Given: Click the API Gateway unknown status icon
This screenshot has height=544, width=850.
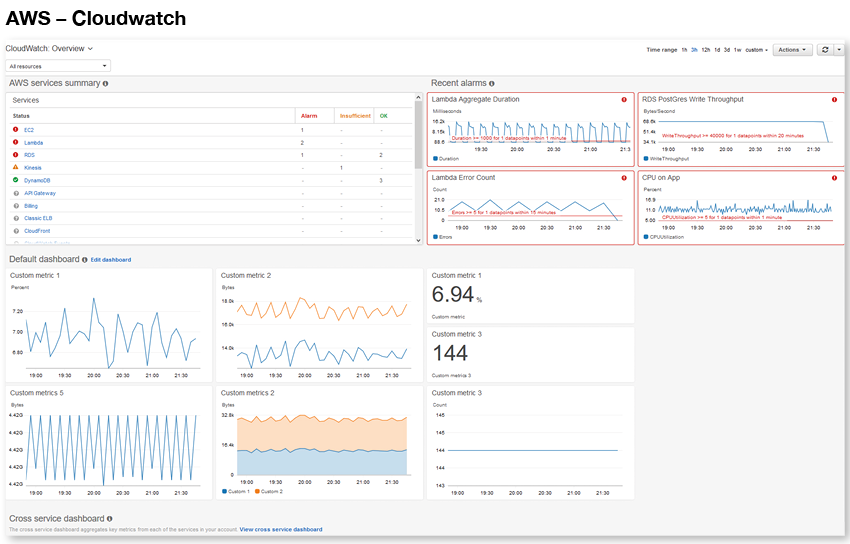Looking at the screenshot, I should [16, 193].
